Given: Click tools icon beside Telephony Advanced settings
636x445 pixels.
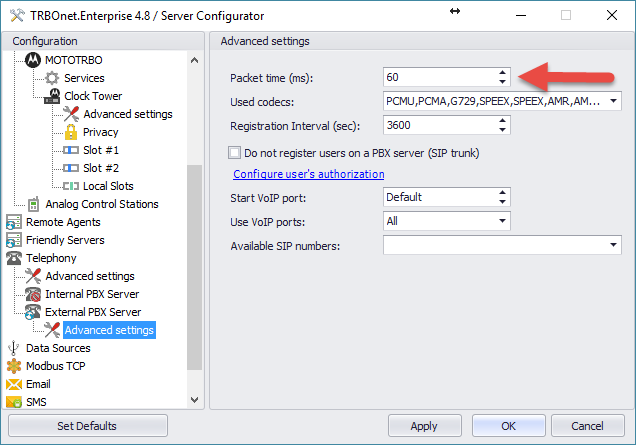Looking at the screenshot, I should [33, 276].
